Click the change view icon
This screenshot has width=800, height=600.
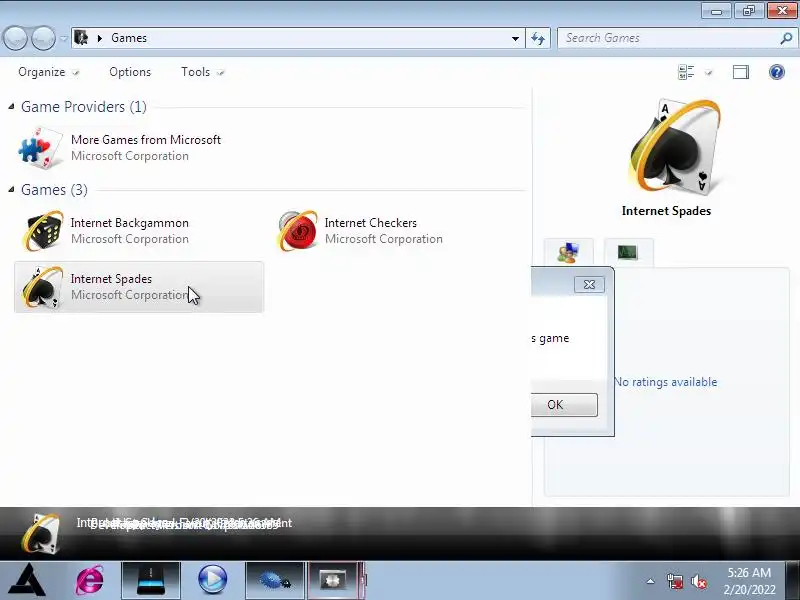(x=686, y=72)
